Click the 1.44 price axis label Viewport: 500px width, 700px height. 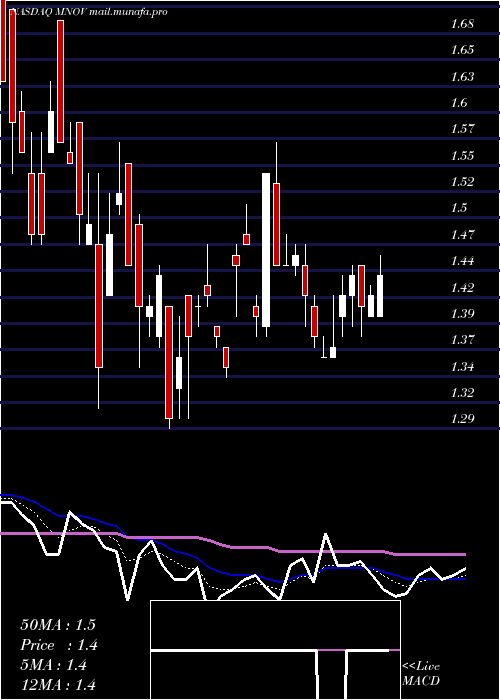tap(462, 261)
